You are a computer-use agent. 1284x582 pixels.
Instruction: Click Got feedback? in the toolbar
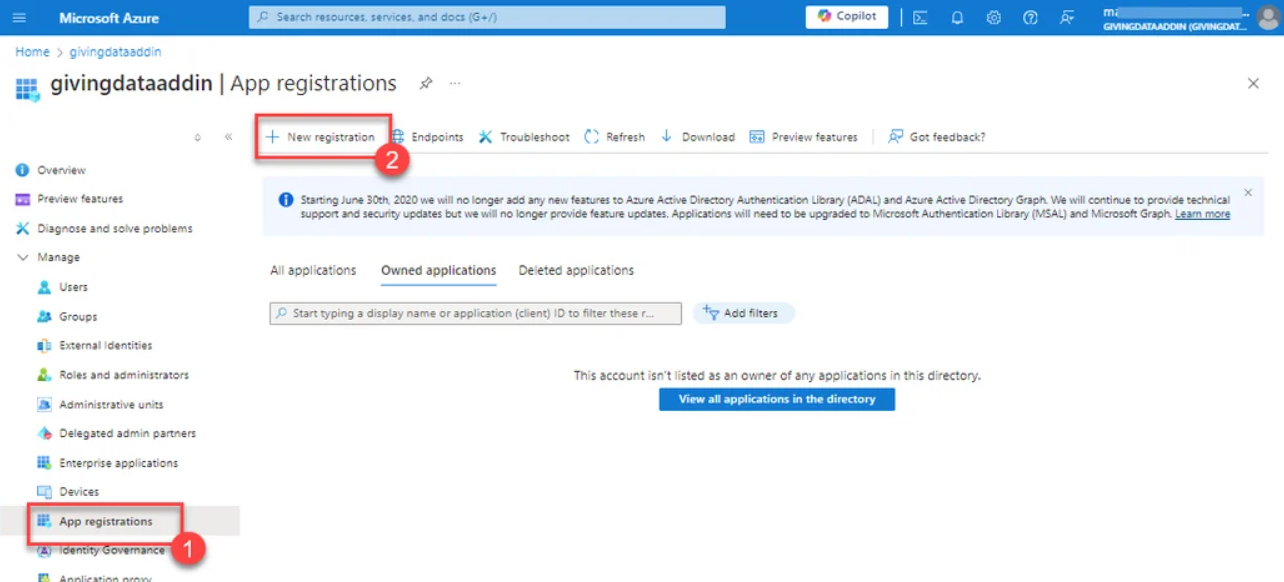click(x=937, y=137)
